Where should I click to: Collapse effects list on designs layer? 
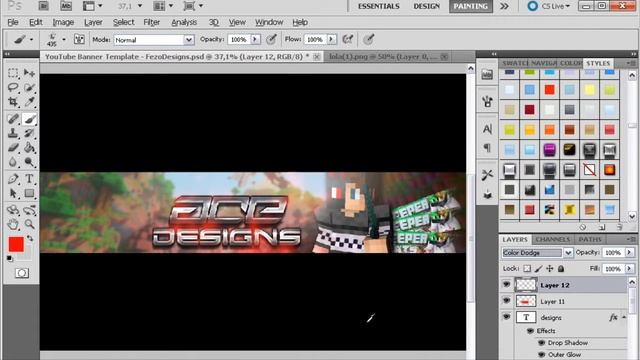(624, 317)
